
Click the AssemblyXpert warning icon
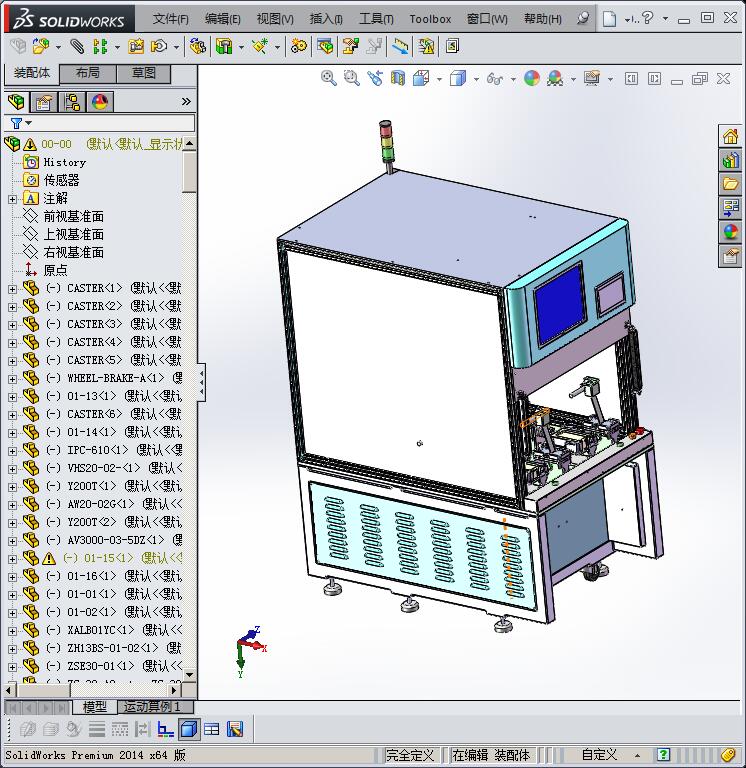[426, 47]
